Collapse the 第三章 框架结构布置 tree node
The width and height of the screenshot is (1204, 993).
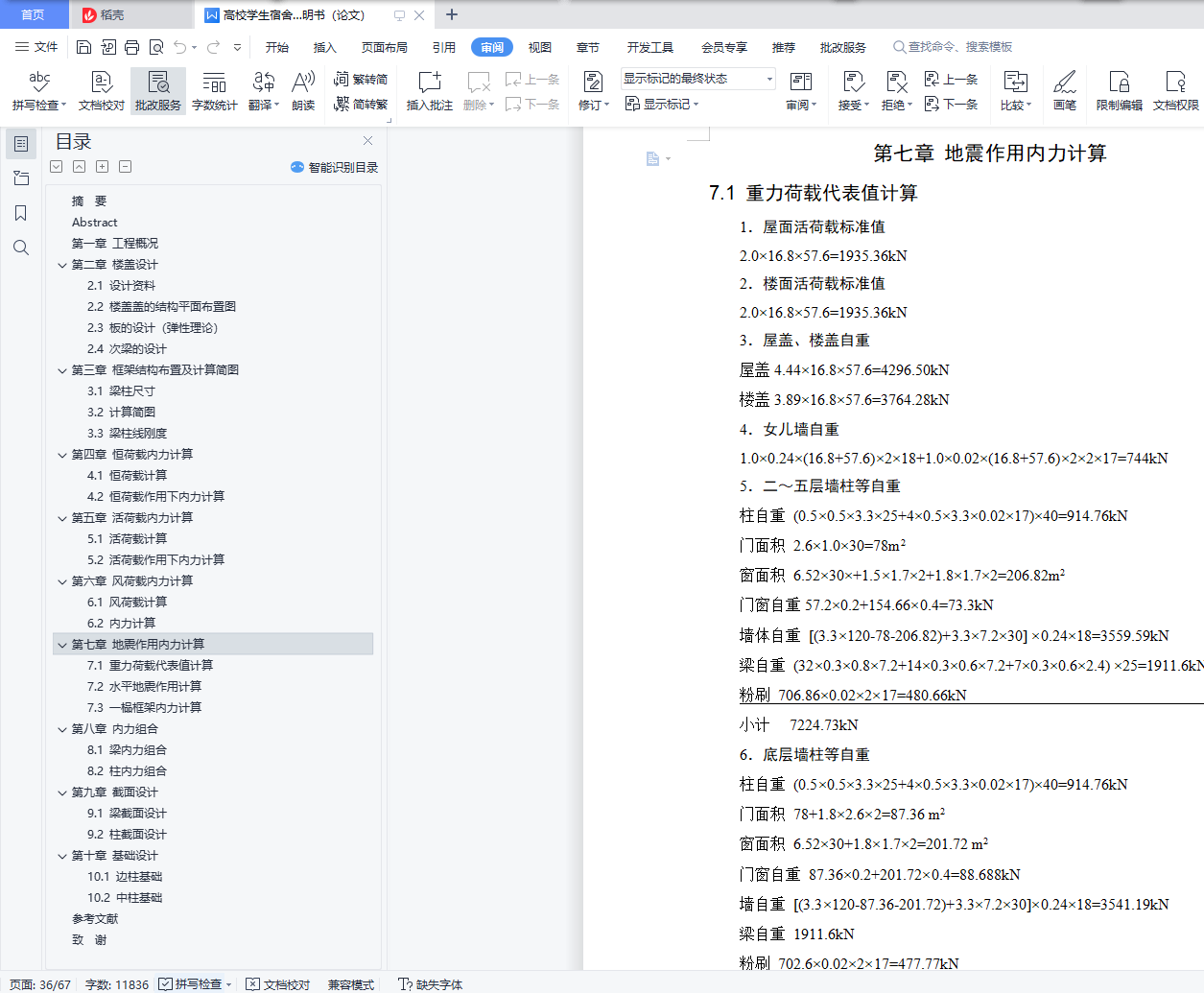pos(62,370)
